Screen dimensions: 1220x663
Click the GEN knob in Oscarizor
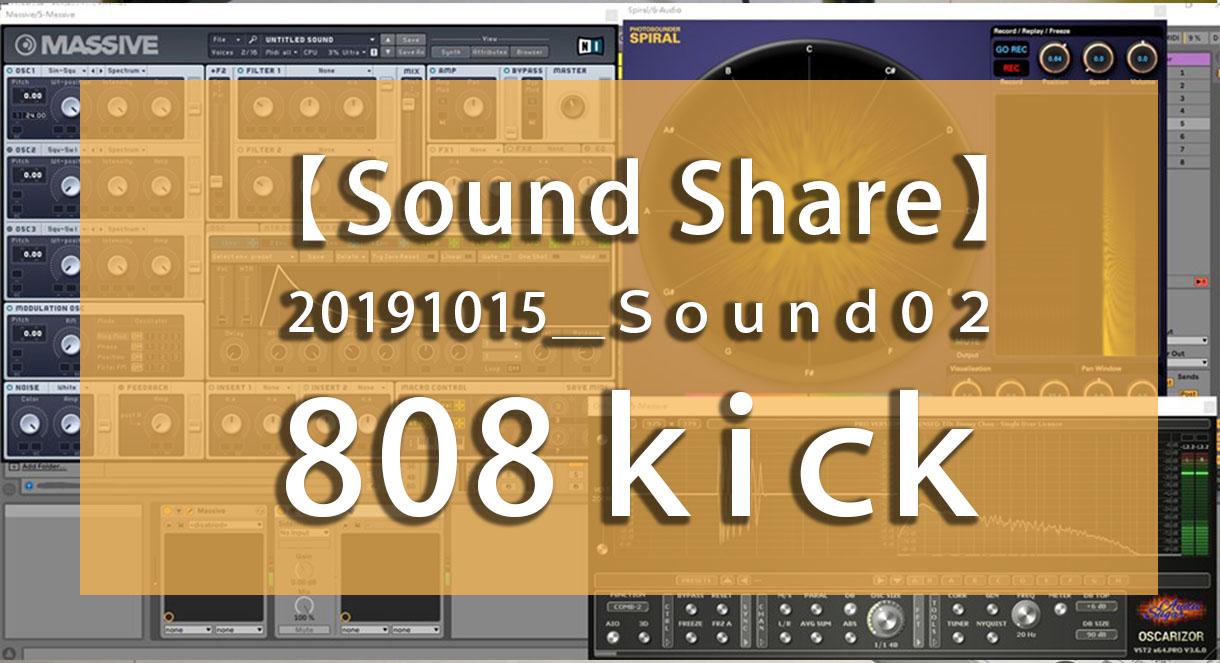click(x=992, y=610)
